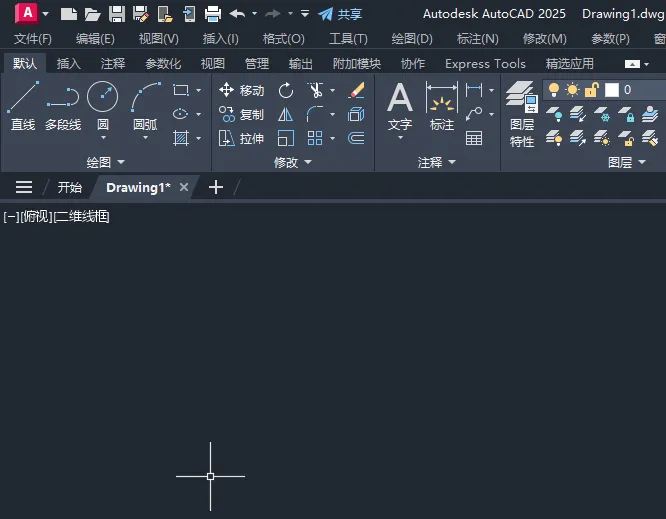Click the Text (文字) tool icon
This screenshot has height=519, width=666.
tap(400, 106)
